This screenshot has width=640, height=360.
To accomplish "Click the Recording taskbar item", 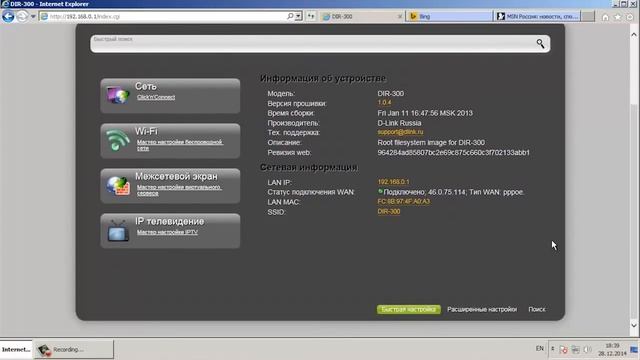I will click(x=73, y=349).
